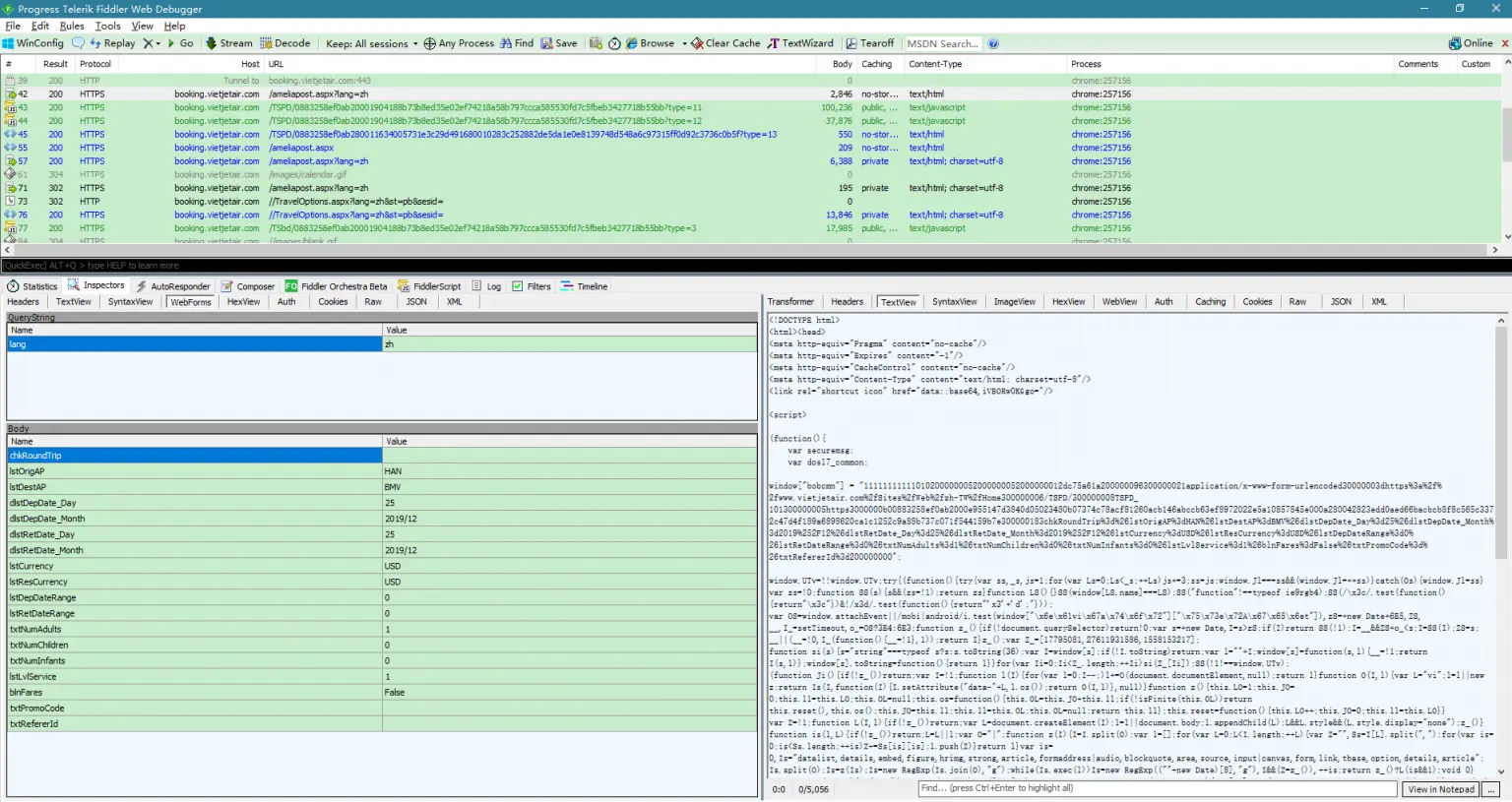The width and height of the screenshot is (1512, 802).
Task: Click the Online status indicator
Action: [1471, 43]
